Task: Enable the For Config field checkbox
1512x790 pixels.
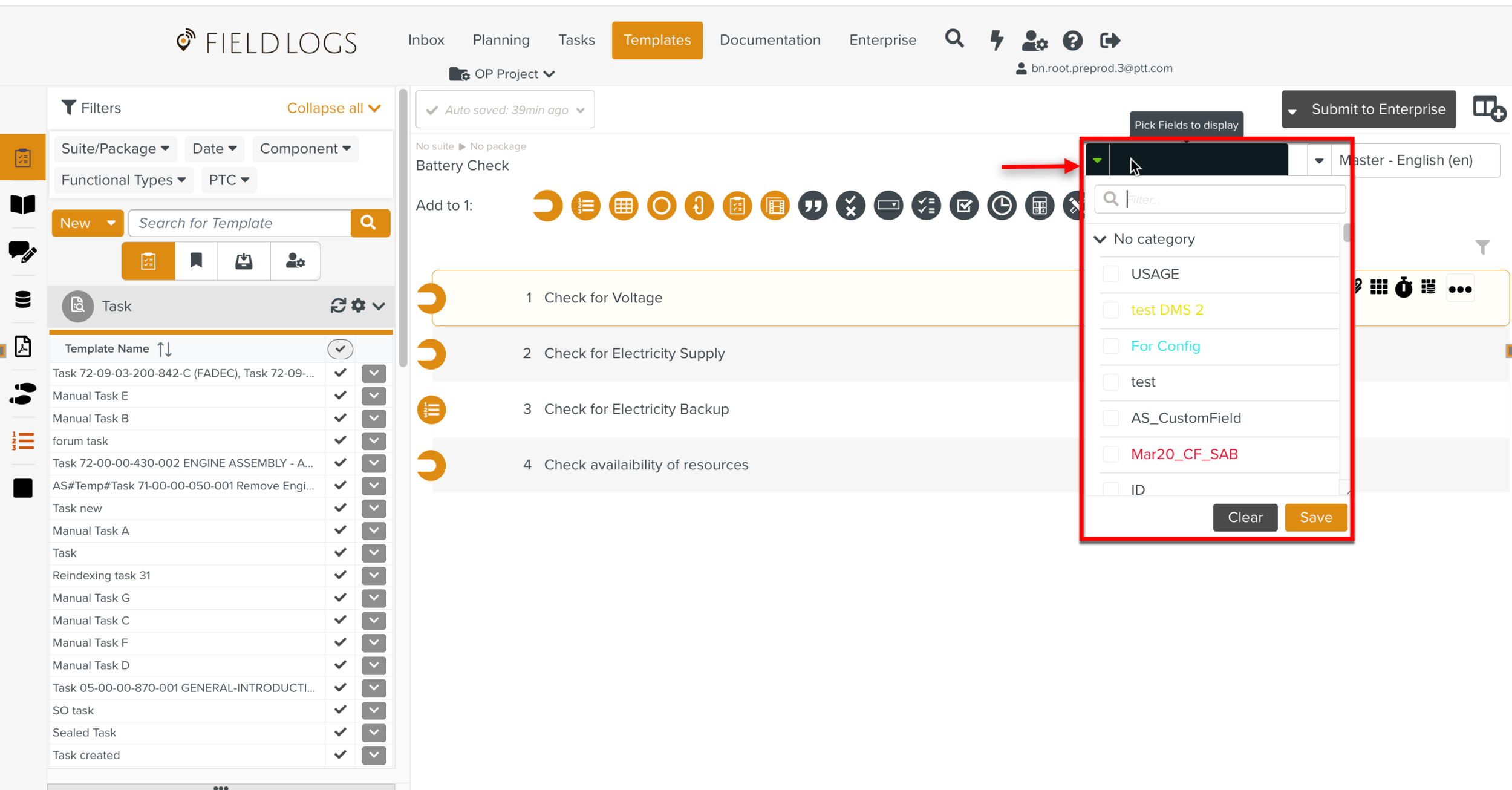Action: click(1110, 346)
